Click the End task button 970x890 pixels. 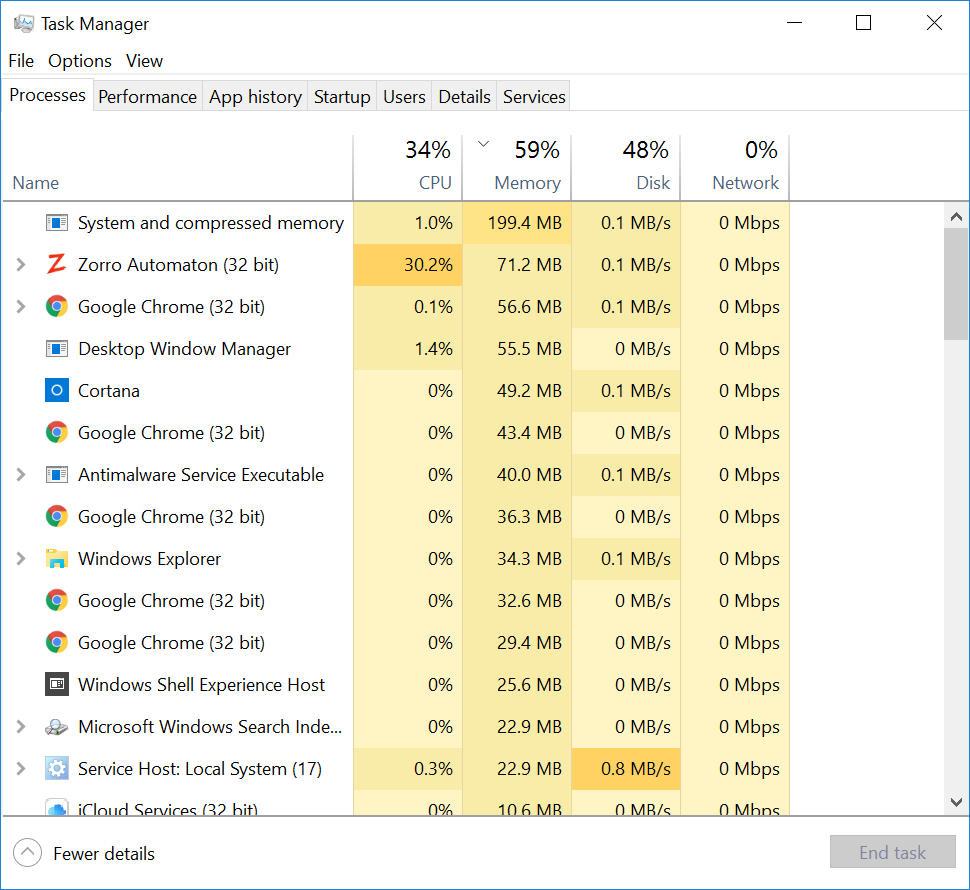(892, 852)
